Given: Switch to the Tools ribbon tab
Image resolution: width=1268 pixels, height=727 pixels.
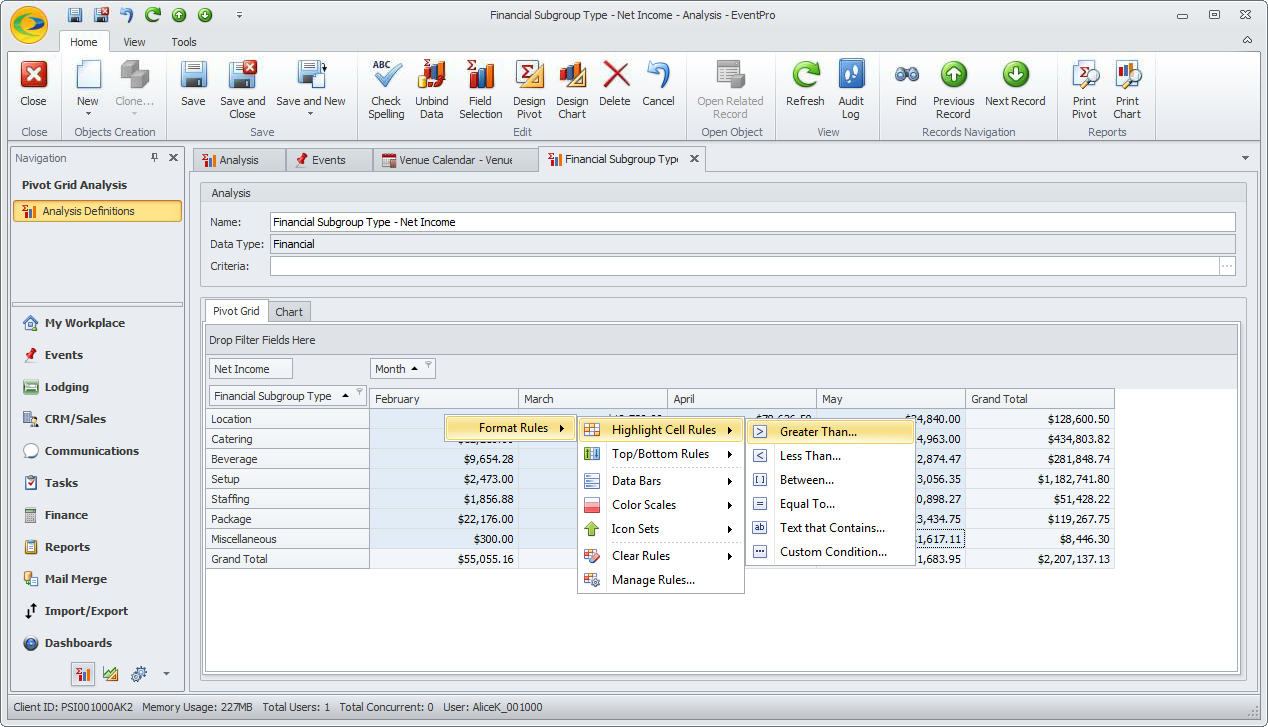Looking at the screenshot, I should click(184, 42).
